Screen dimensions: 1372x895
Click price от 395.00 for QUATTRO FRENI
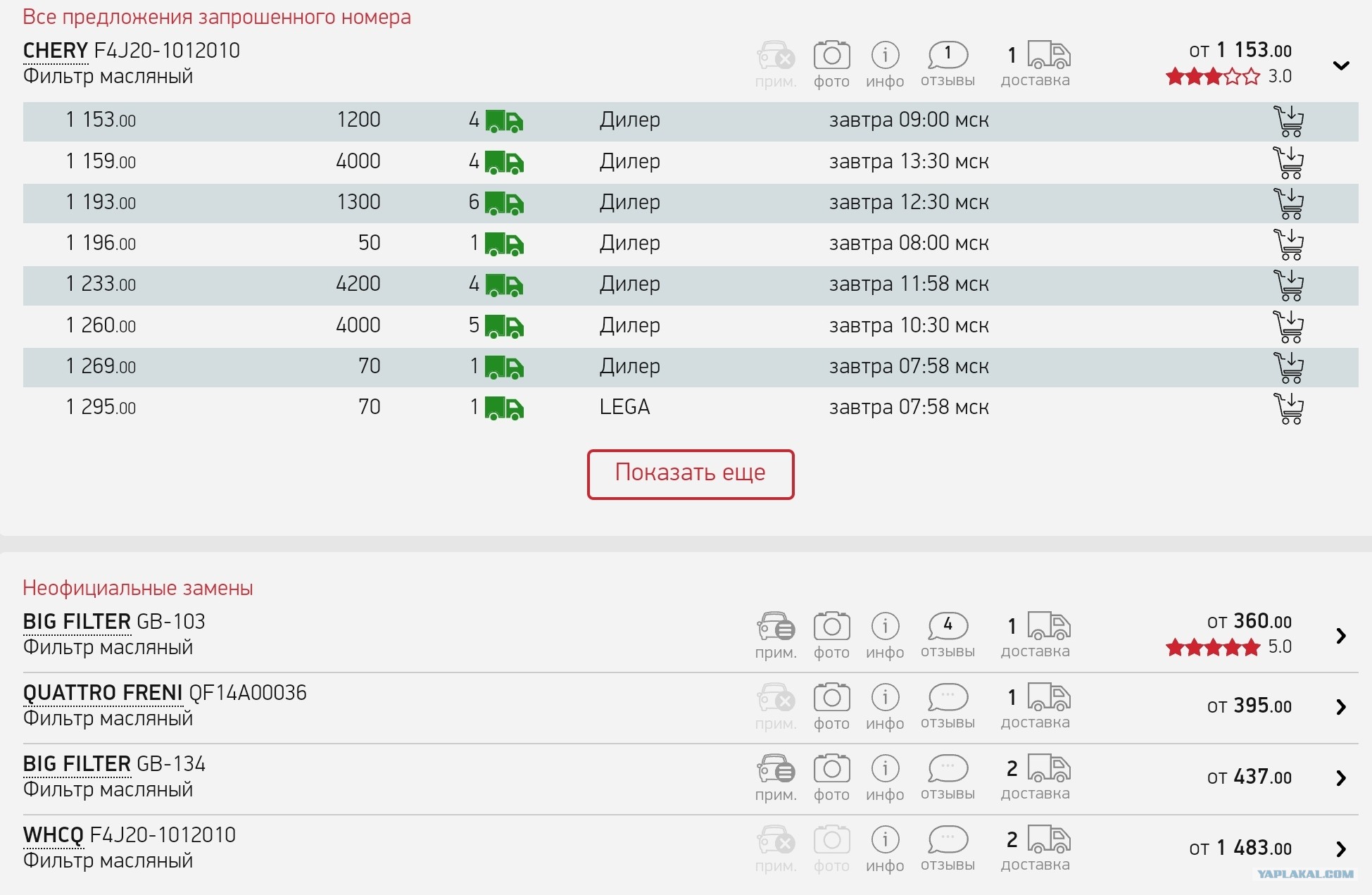[1250, 706]
